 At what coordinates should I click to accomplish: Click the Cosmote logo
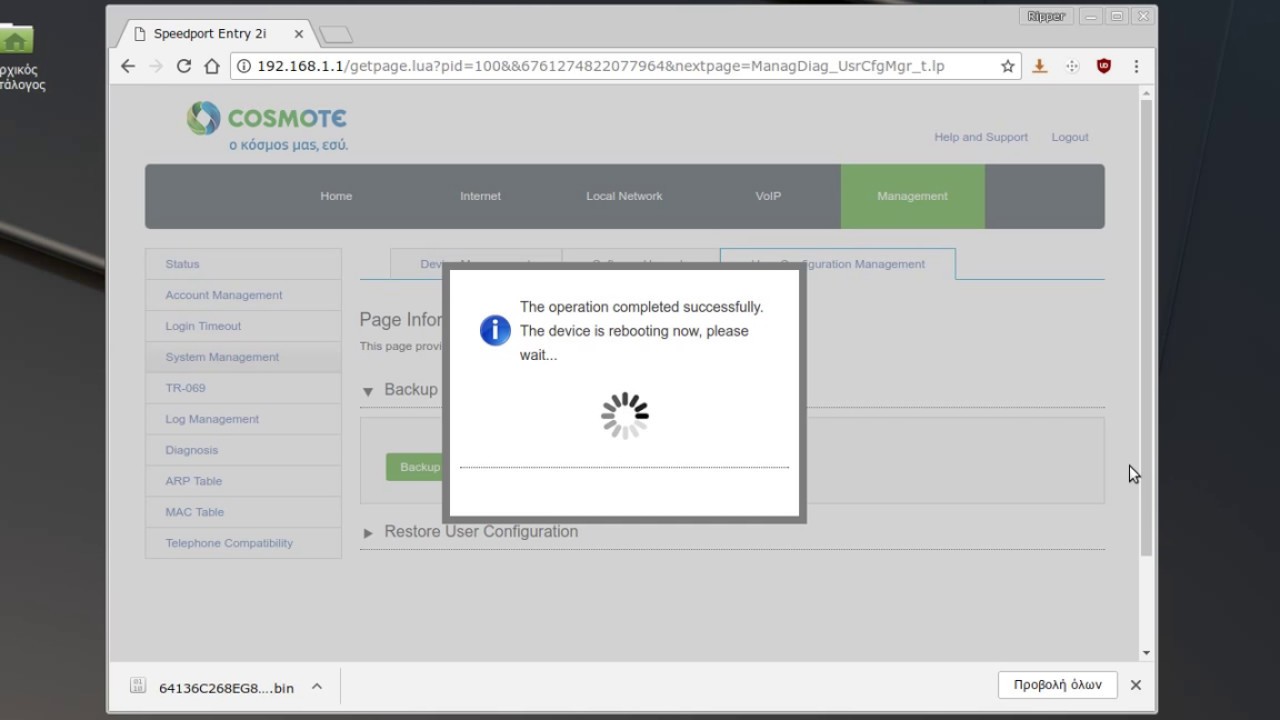267,126
